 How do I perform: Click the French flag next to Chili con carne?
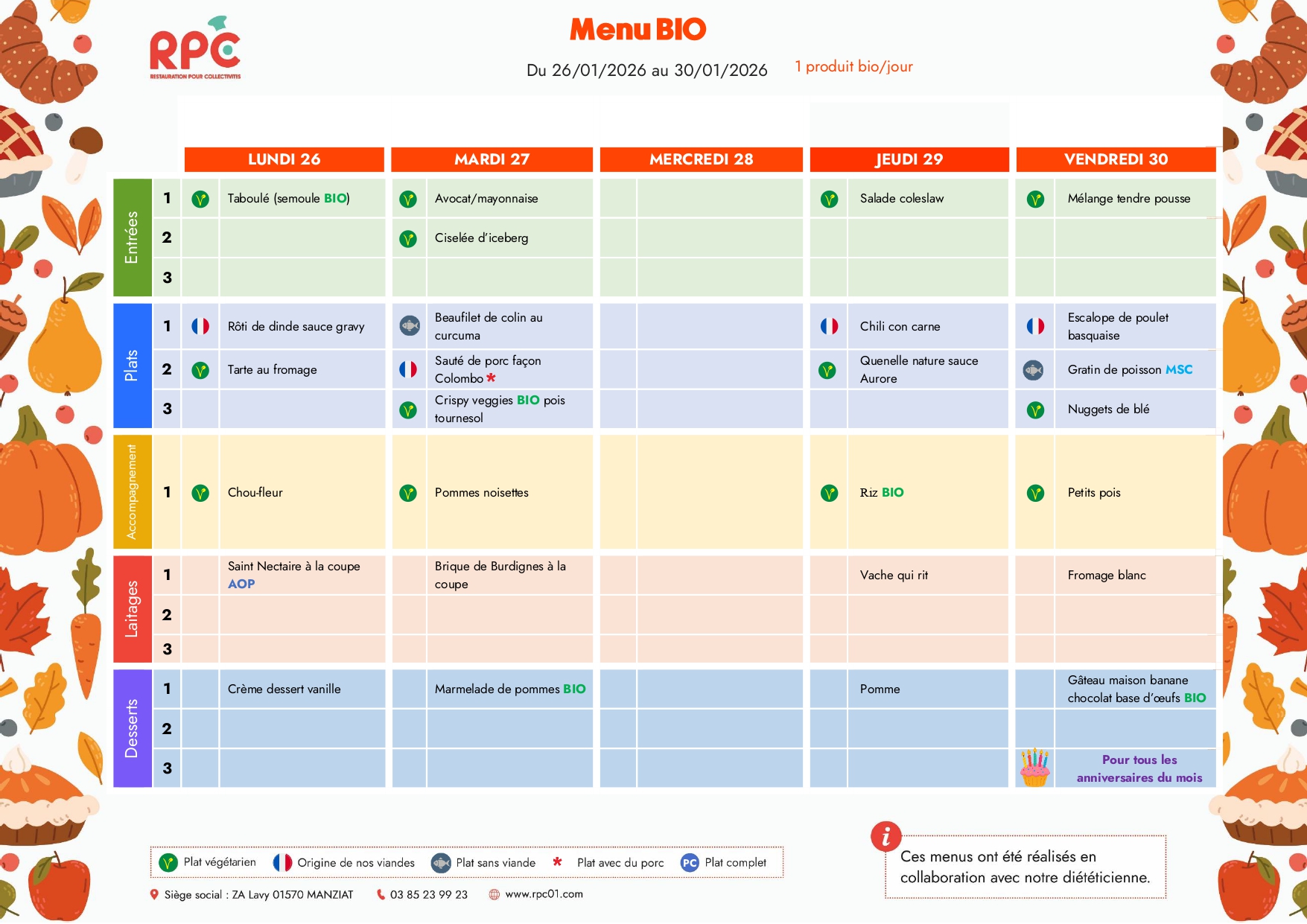pyautogui.click(x=829, y=326)
